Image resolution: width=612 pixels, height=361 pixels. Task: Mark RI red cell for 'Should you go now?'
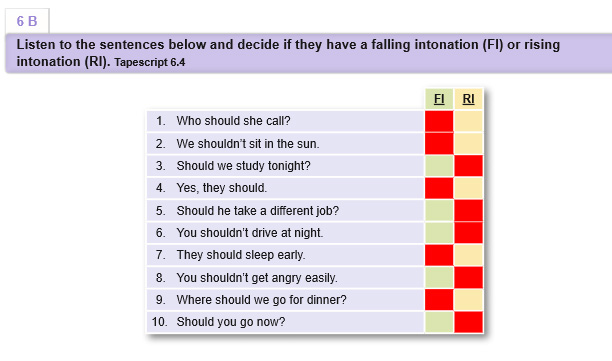click(468, 322)
